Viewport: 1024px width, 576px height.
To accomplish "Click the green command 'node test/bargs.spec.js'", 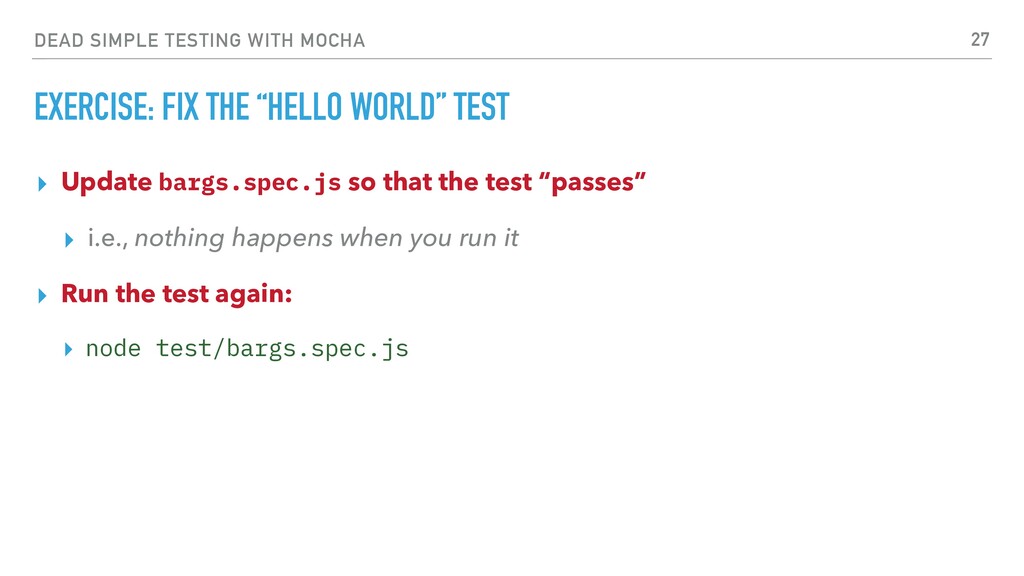I will (x=247, y=349).
